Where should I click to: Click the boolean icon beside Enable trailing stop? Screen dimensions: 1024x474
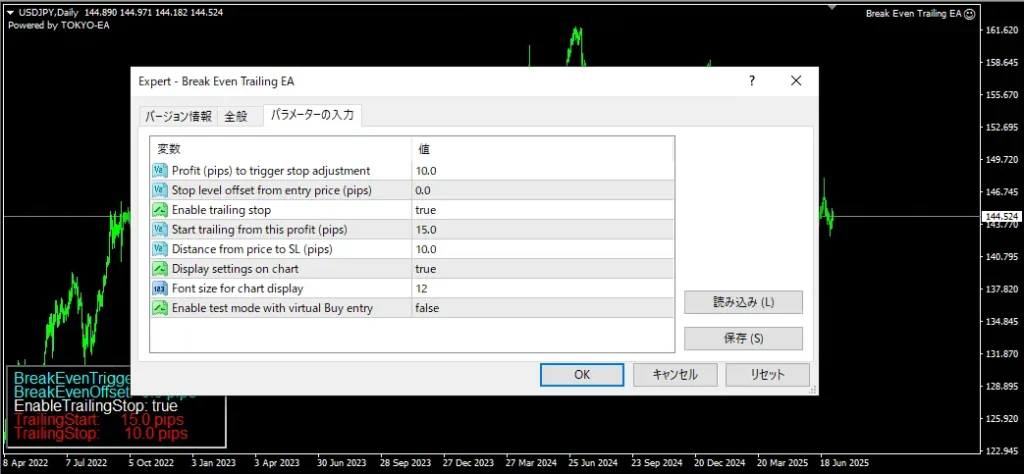point(160,210)
